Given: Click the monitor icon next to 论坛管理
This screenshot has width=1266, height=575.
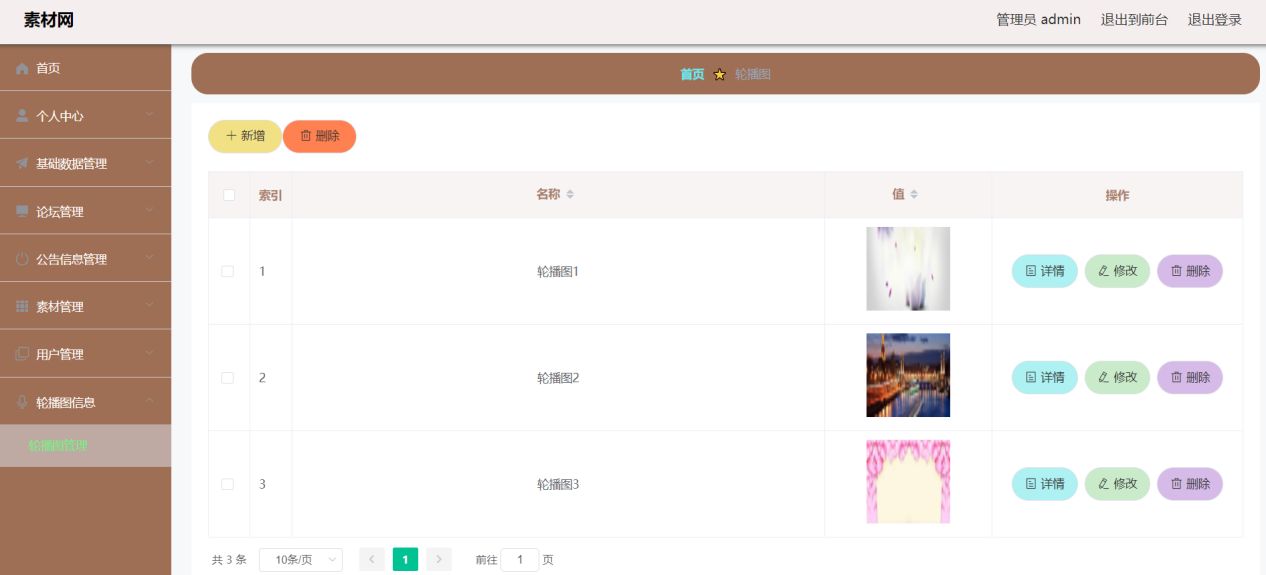Looking at the screenshot, I should (x=22, y=211).
